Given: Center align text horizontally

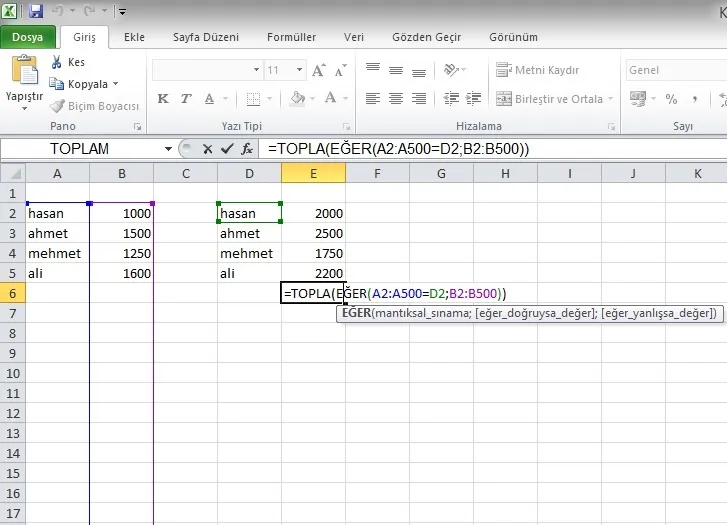Looking at the screenshot, I should [x=396, y=99].
